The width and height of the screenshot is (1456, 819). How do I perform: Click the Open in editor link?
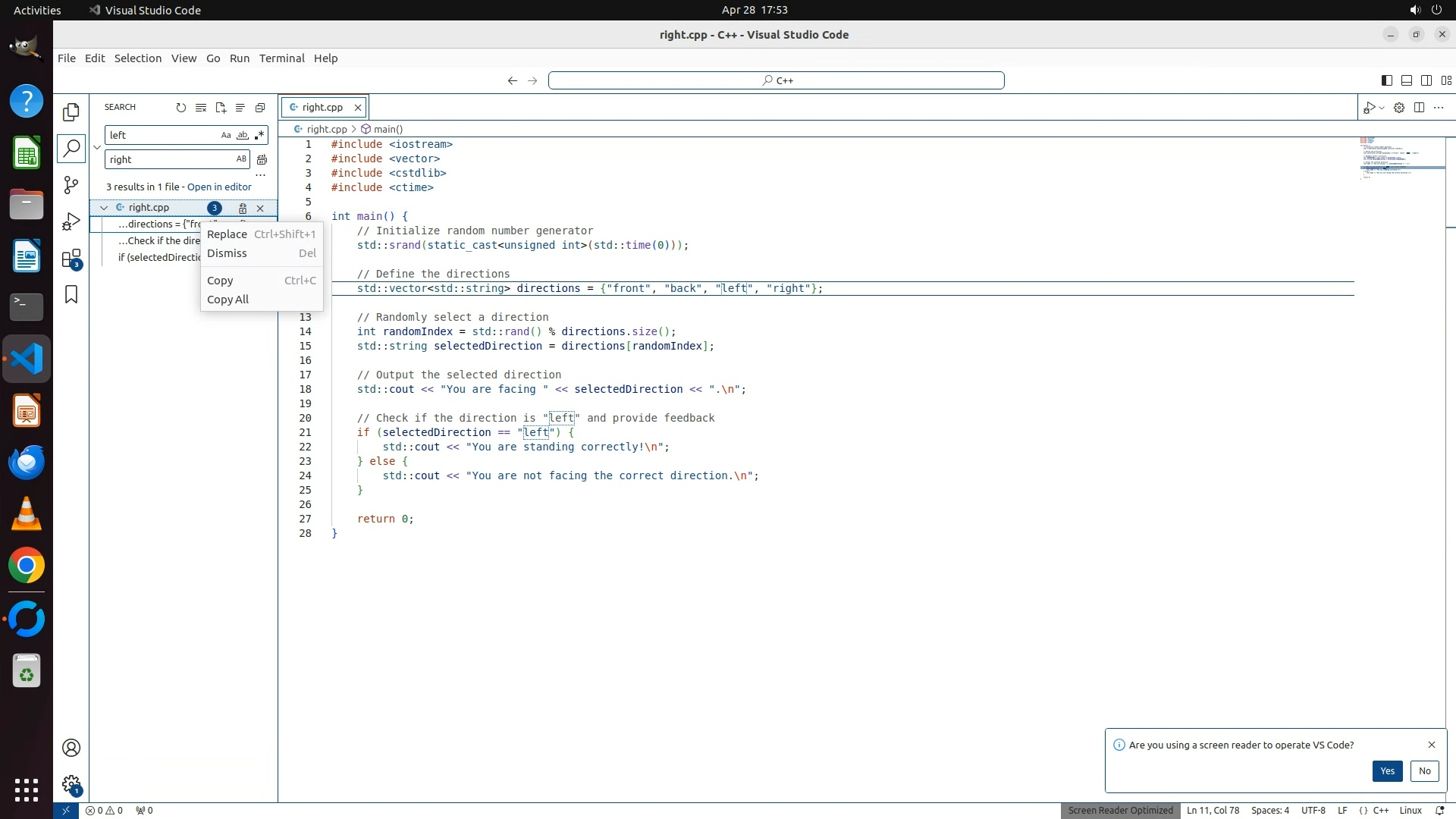pos(219,187)
